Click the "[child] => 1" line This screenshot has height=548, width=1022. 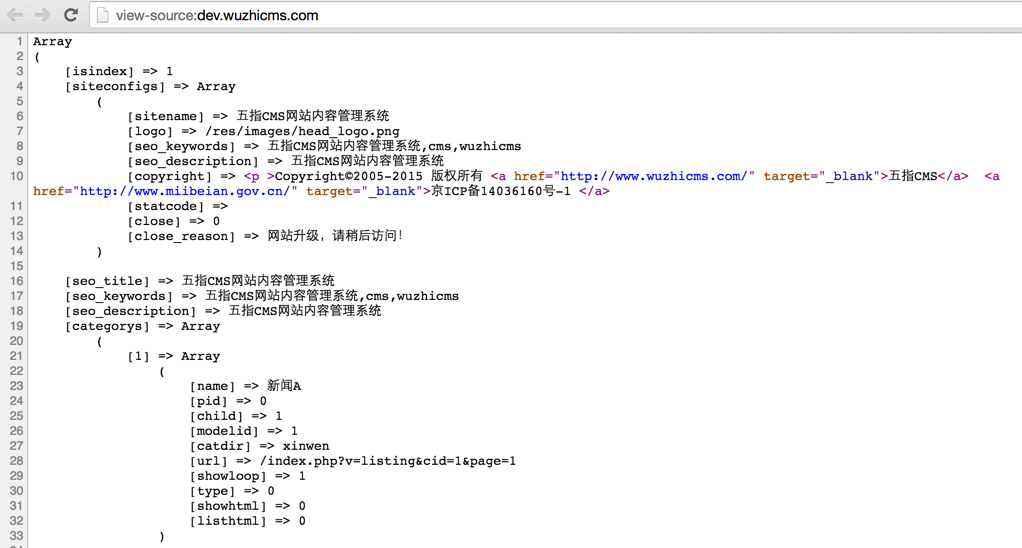pyautogui.click(x=236, y=416)
